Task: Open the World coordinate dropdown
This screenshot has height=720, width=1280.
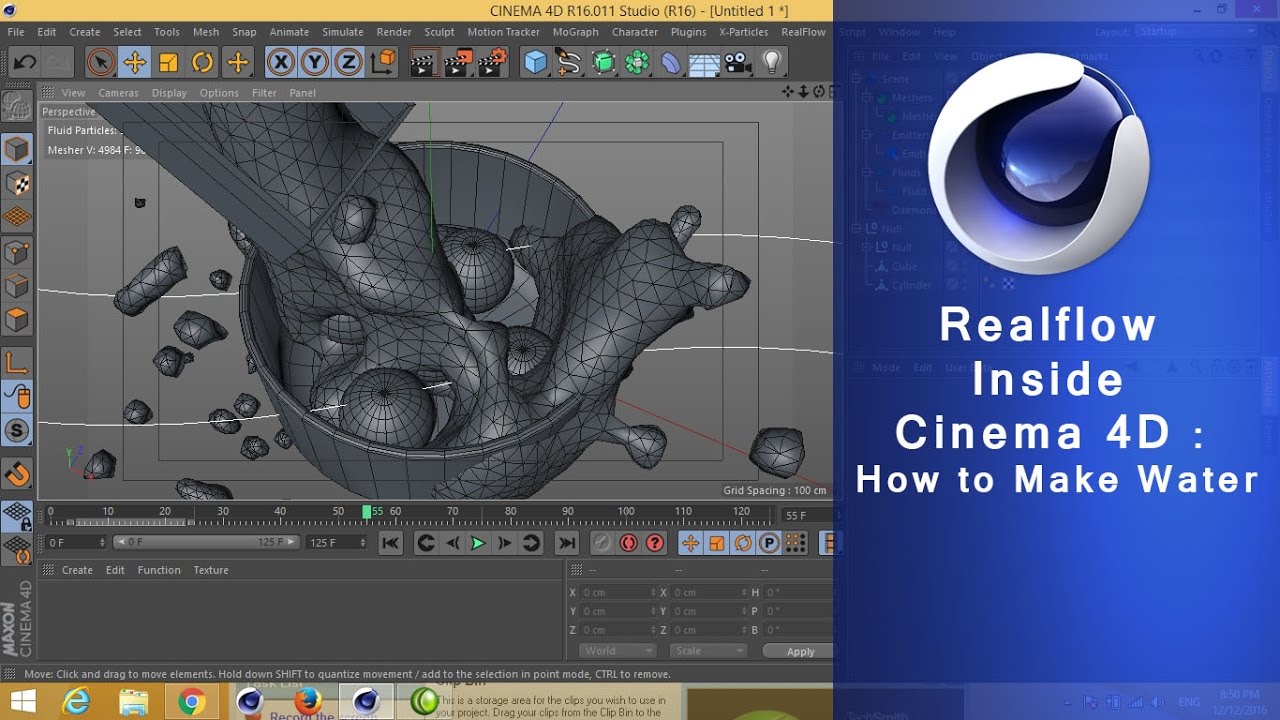Action: pos(617,651)
